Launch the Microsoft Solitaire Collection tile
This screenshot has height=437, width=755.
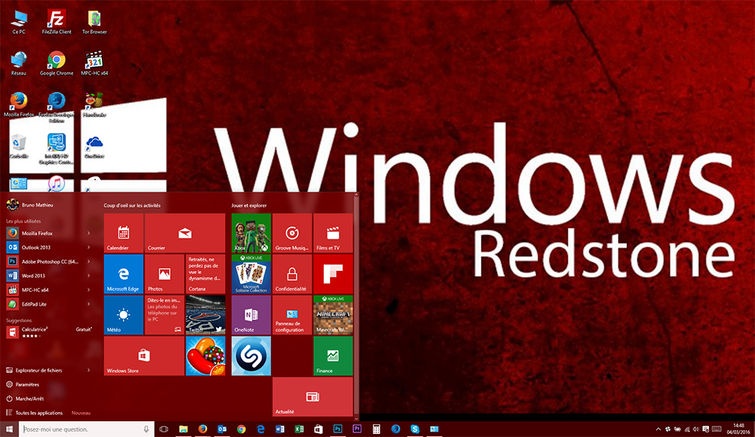251,274
